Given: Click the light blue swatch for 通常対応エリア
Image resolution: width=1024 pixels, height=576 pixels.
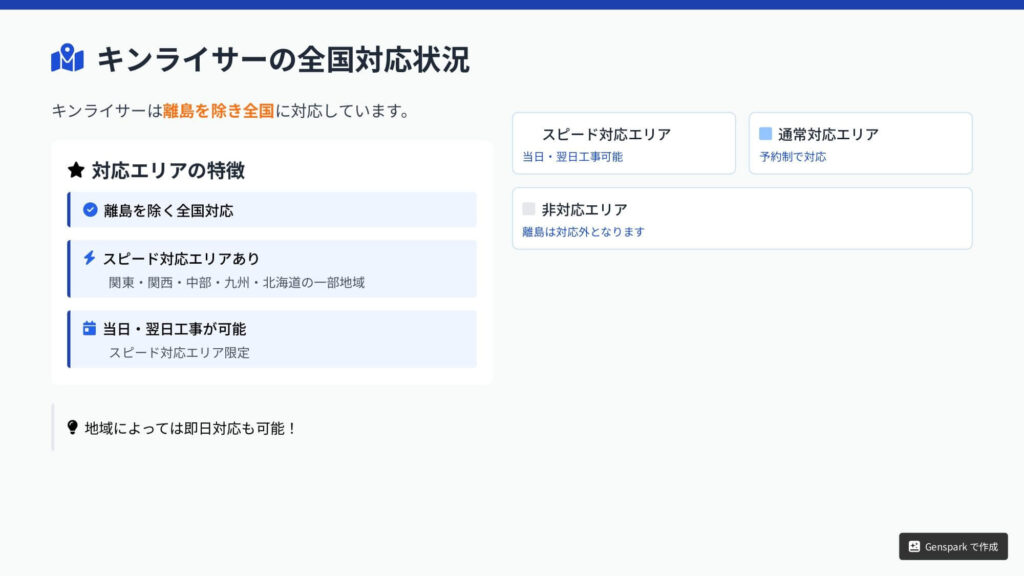Looking at the screenshot, I should click(x=765, y=134).
